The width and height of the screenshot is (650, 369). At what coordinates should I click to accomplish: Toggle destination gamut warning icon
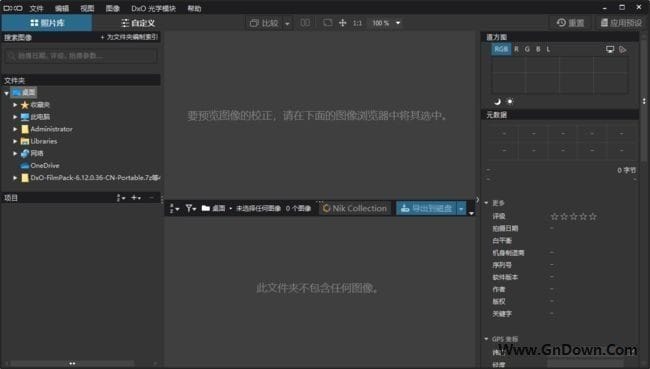pos(623,49)
